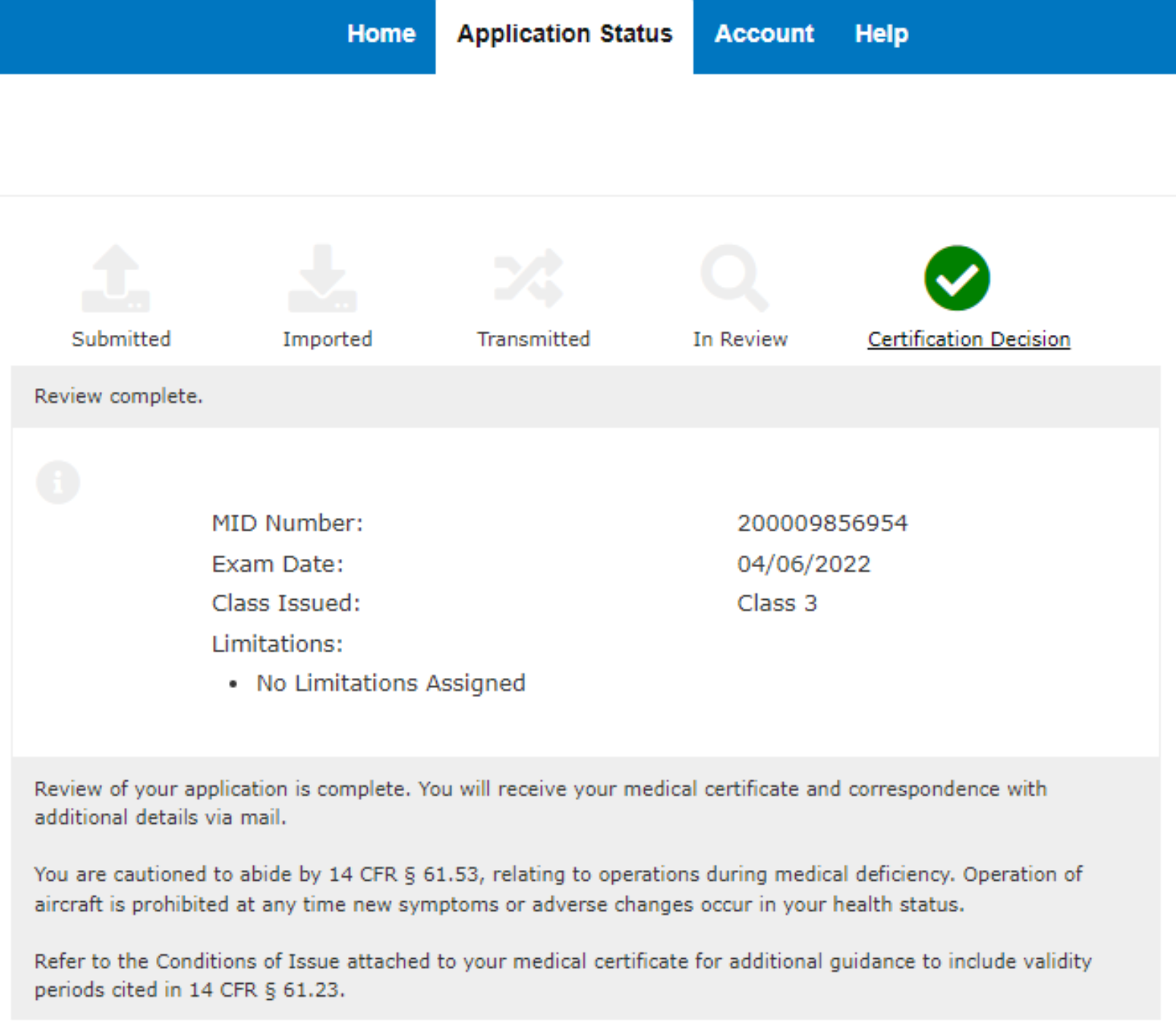The image size is (1176, 1029).
Task: Click the Exam Date value 04/06/2022
Action: 802,563
